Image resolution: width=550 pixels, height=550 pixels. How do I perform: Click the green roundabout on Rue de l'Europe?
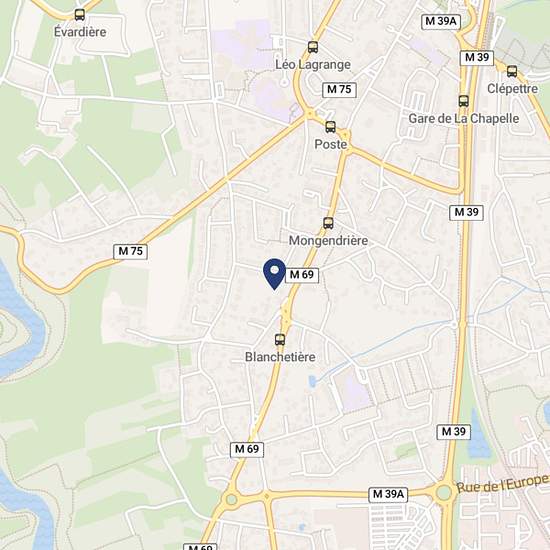click(x=444, y=492)
